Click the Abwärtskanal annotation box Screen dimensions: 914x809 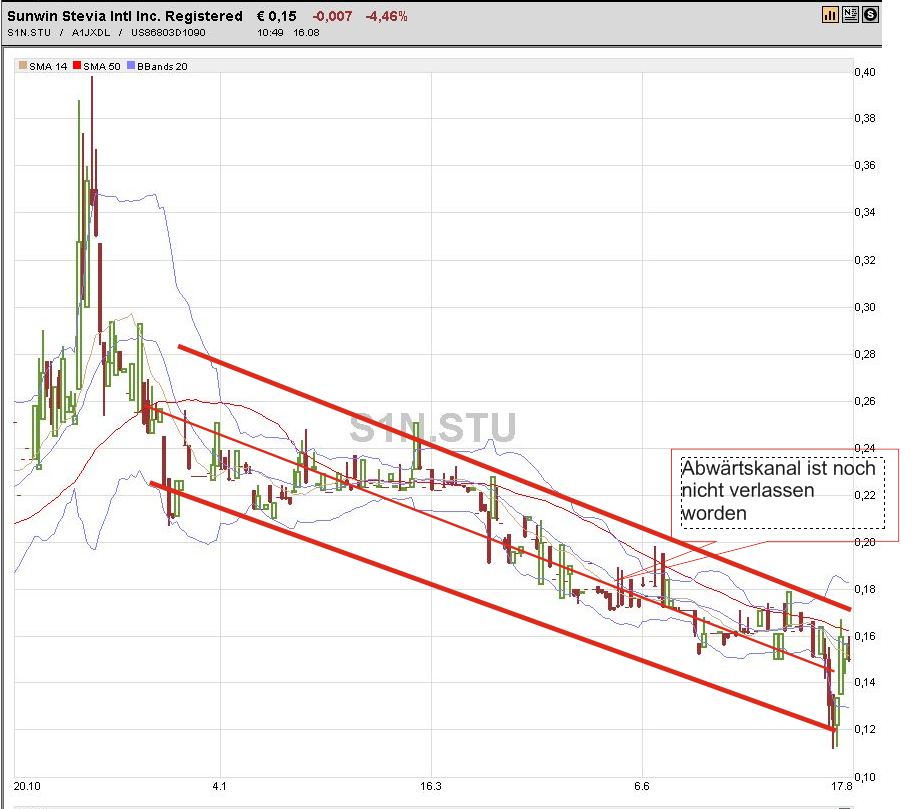[779, 491]
